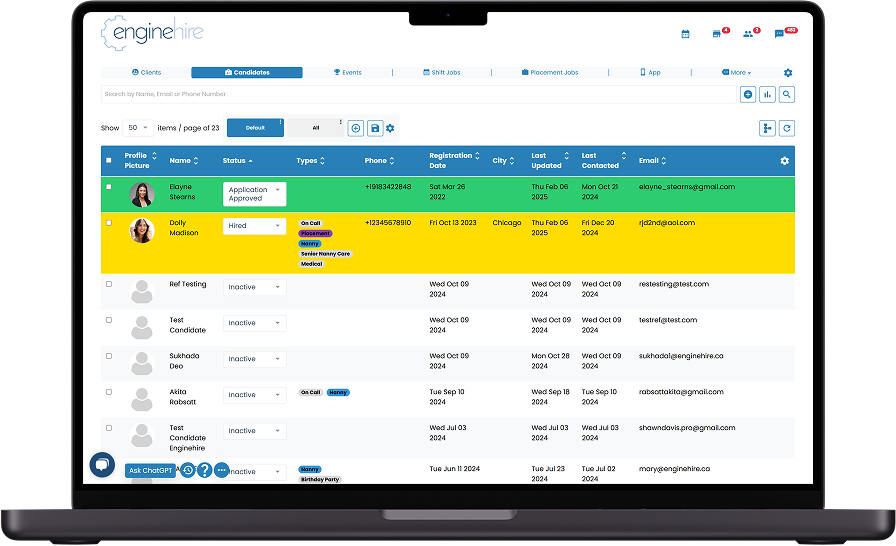
Task: Open elayne_stearns@gmail.com email
Action: pyautogui.click(x=687, y=187)
